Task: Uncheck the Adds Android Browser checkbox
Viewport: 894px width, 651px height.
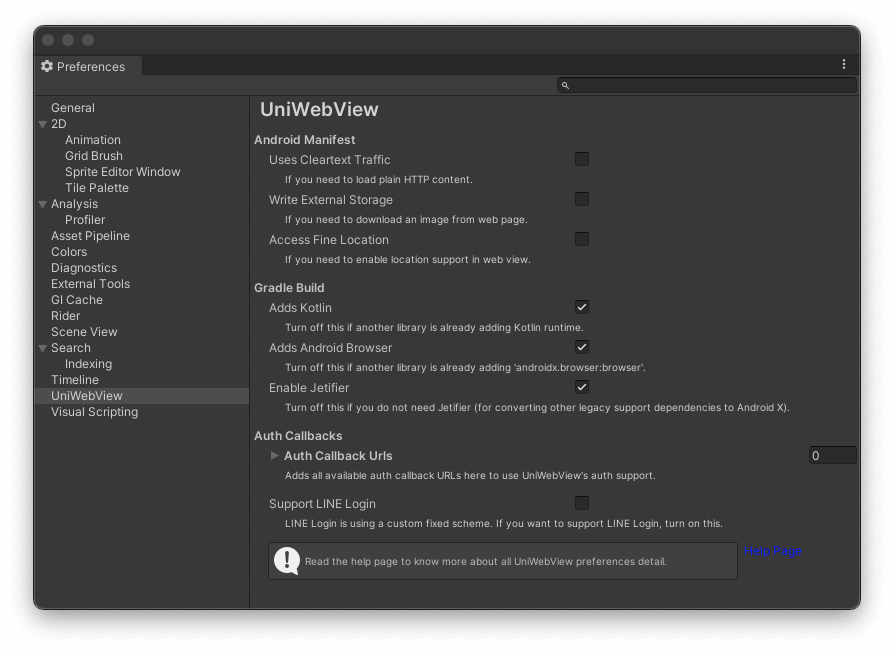Action: [582, 347]
